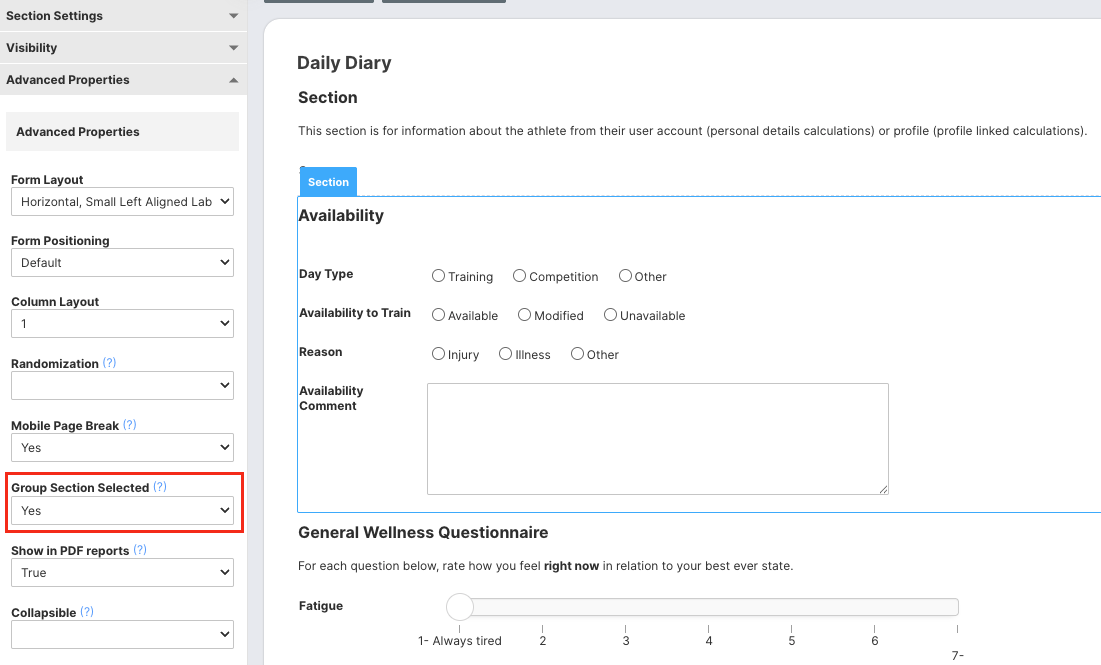Open the Collapsible dropdown

(x=122, y=634)
